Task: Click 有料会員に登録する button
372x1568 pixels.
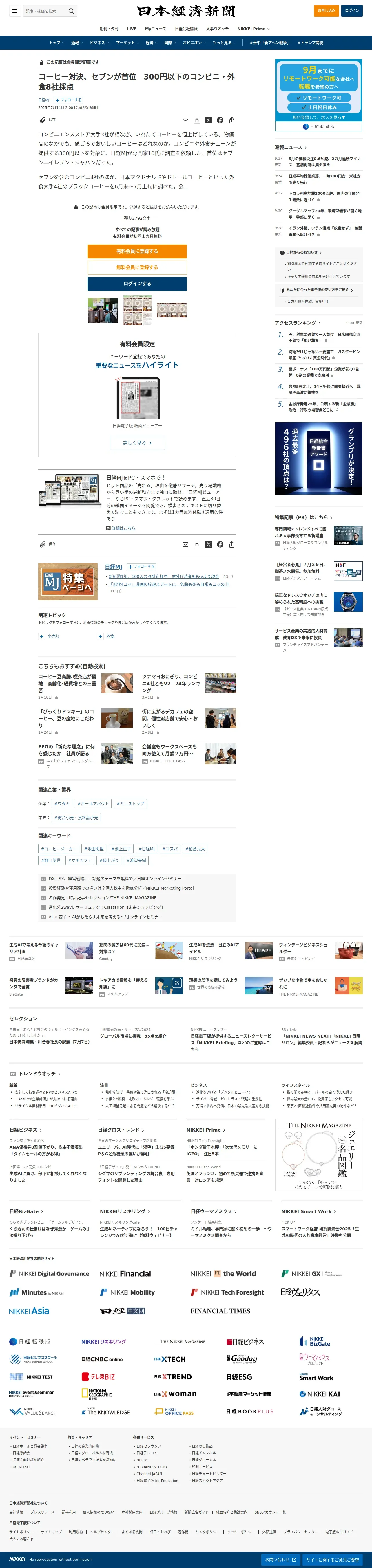Action: [x=137, y=251]
